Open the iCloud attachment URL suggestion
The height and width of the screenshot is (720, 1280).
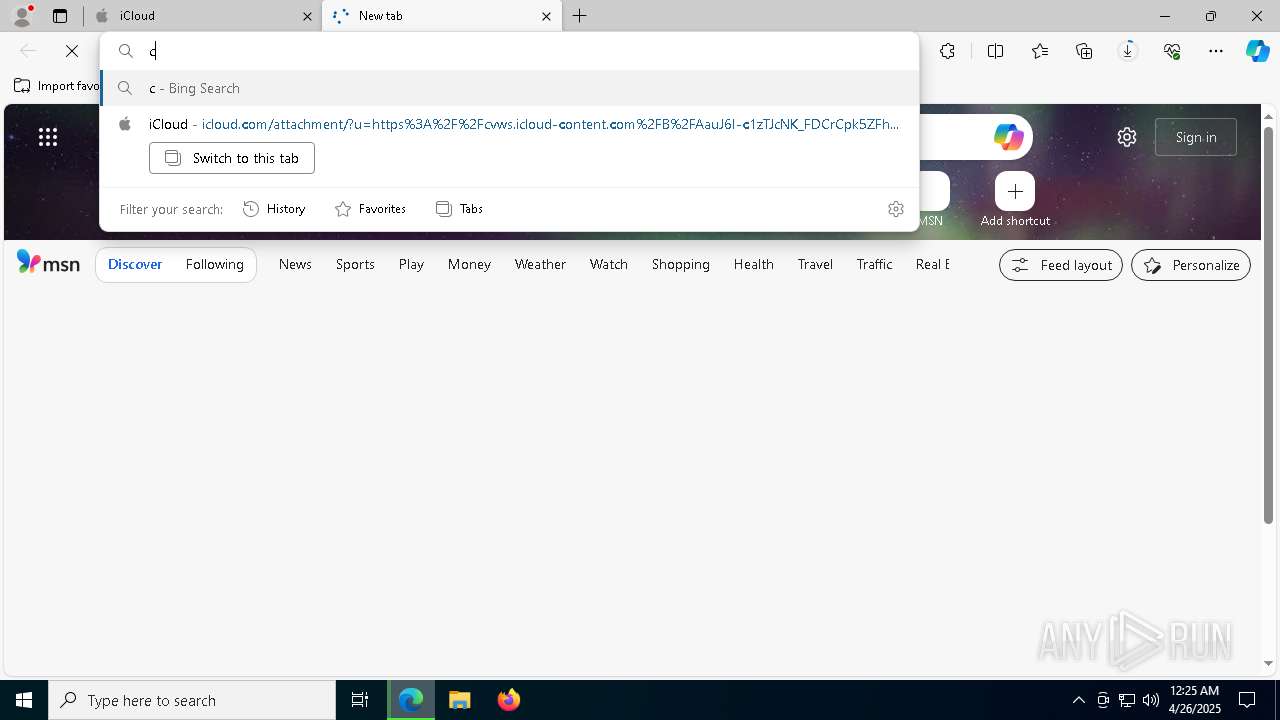509,124
